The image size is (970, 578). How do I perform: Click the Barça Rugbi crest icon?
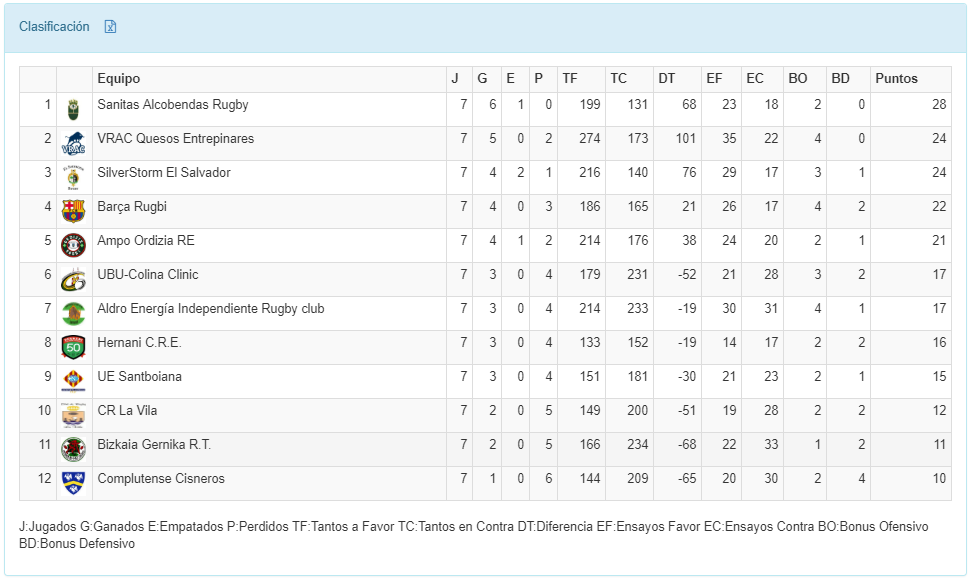coord(73,211)
